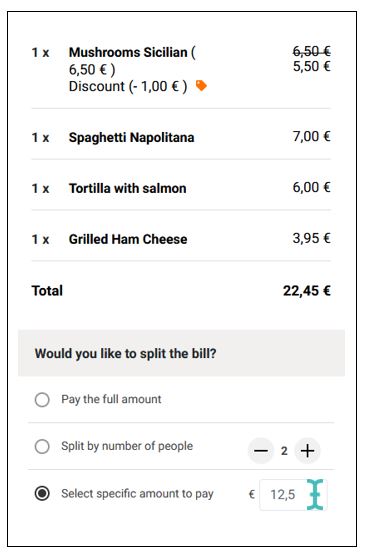Click the Total amount 22,45 €

click(307, 291)
